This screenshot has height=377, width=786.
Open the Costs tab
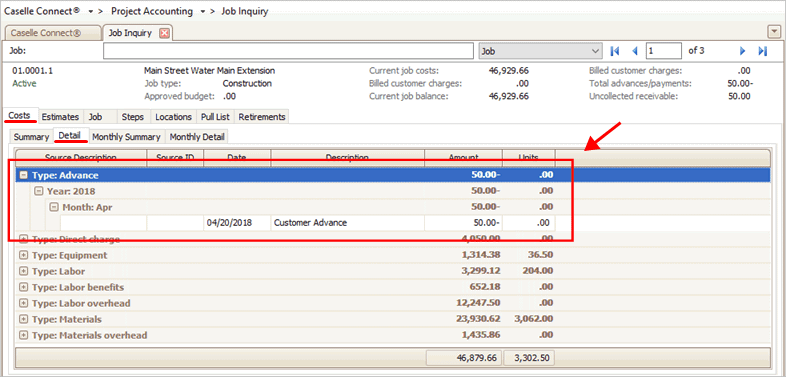(20, 116)
